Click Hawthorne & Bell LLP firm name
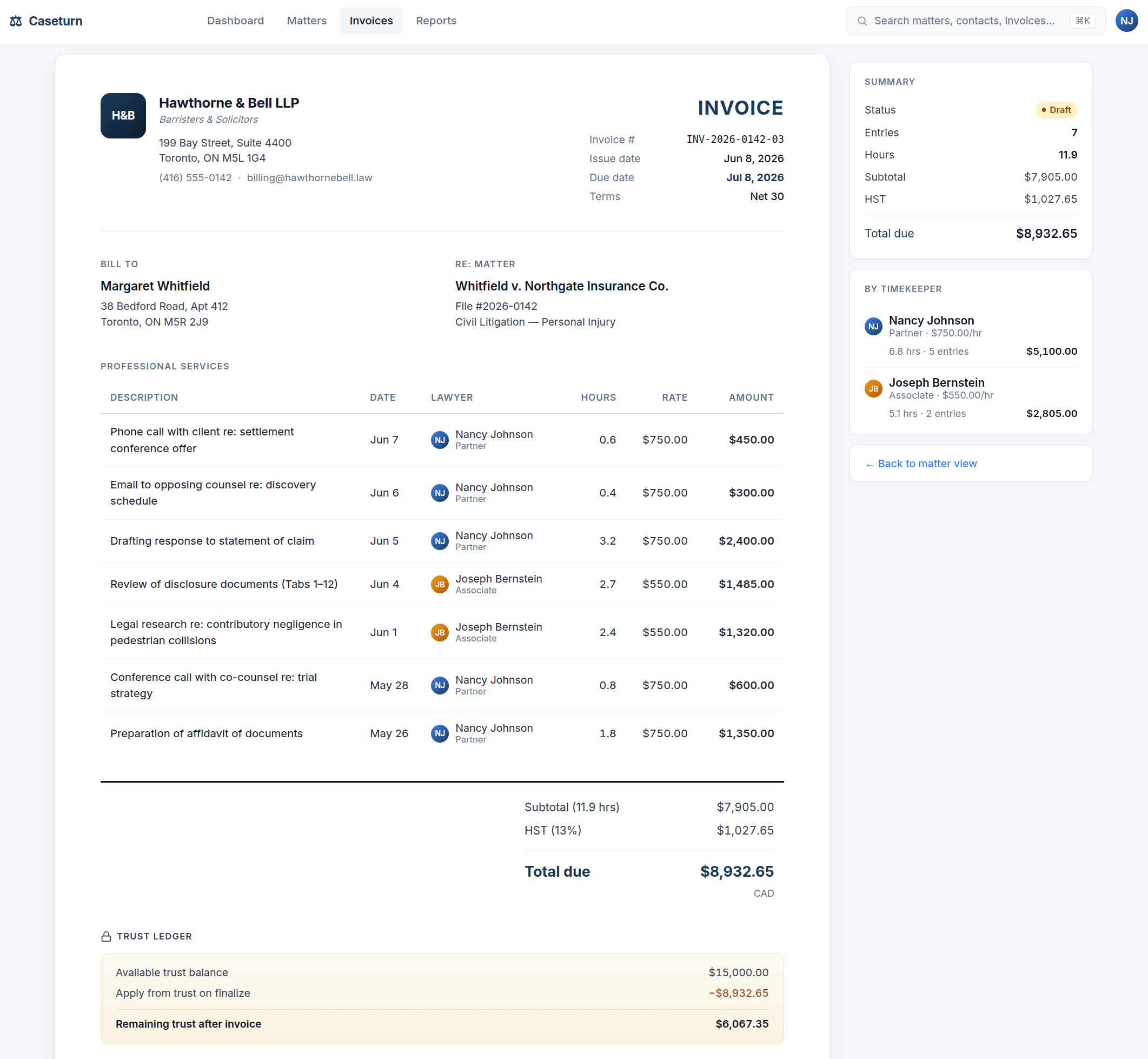1148x1059 pixels. point(229,103)
